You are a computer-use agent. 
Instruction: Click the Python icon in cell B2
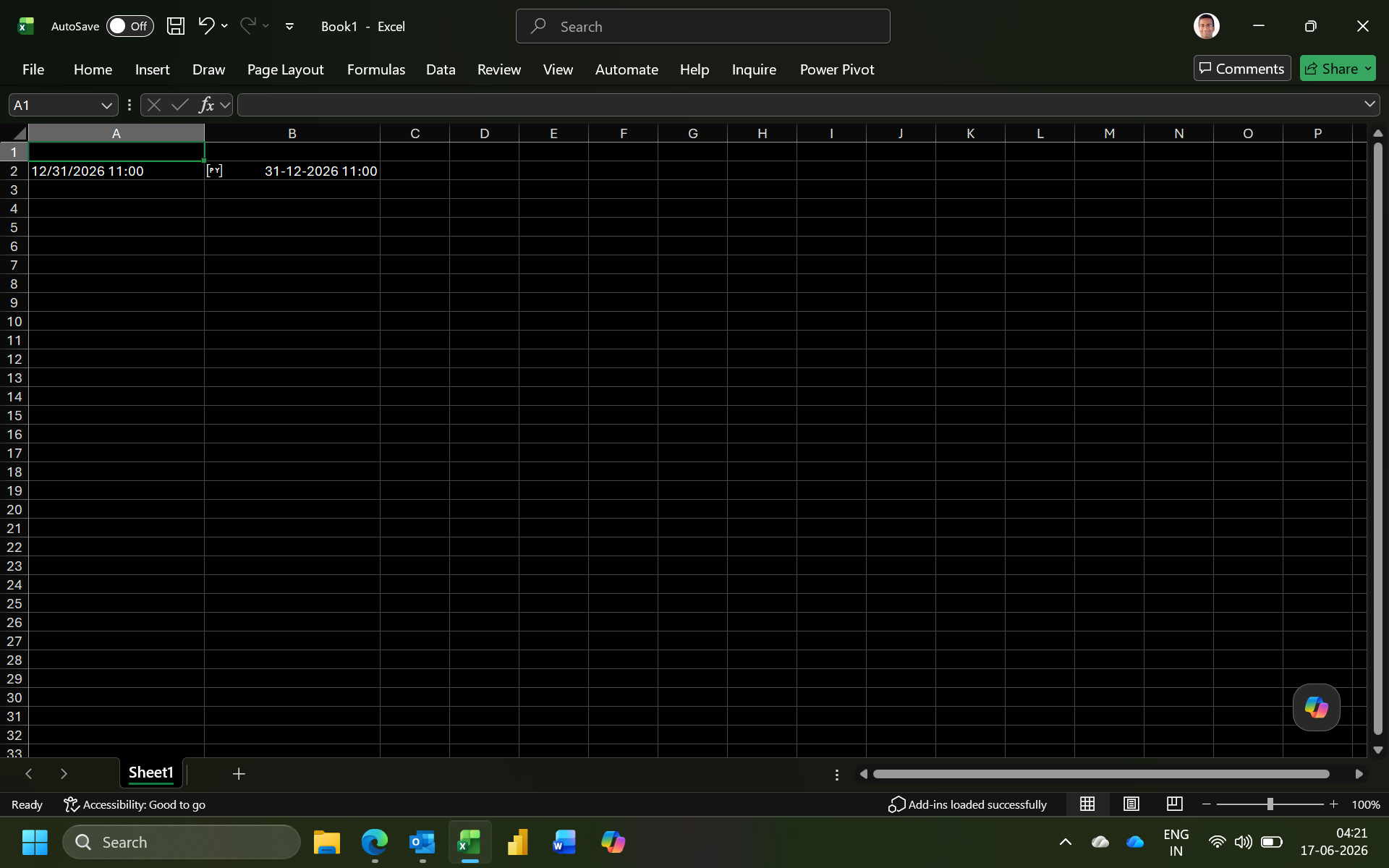click(x=214, y=171)
